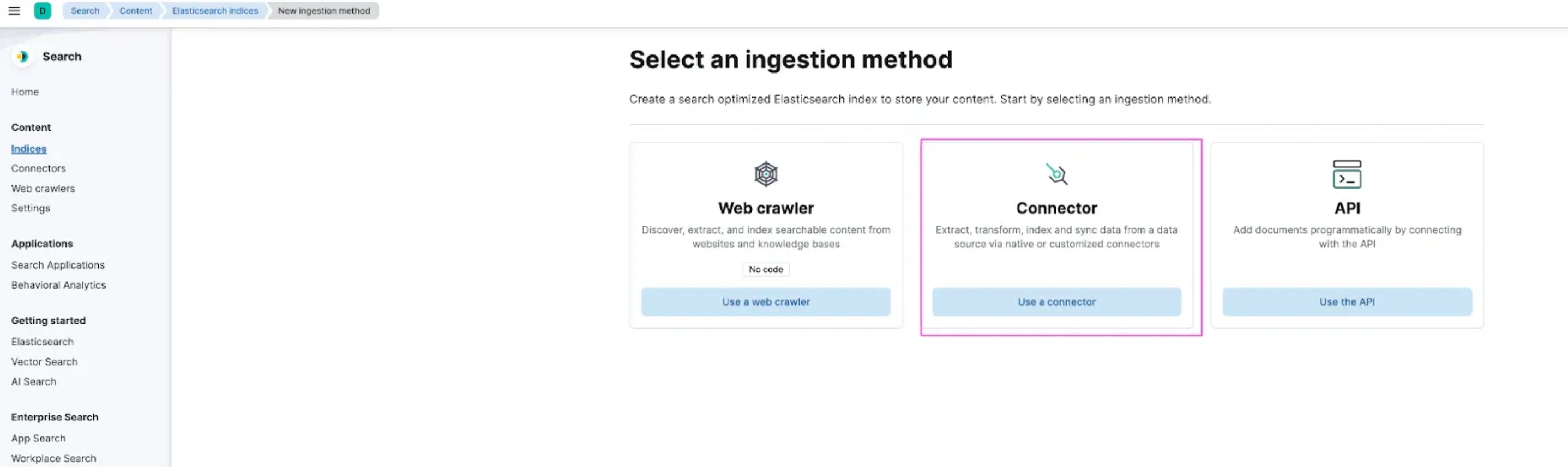This screenshot has height=467, width=1568.
Task: Navigate to Content via the breadcrumb
Action: (135, 10)
